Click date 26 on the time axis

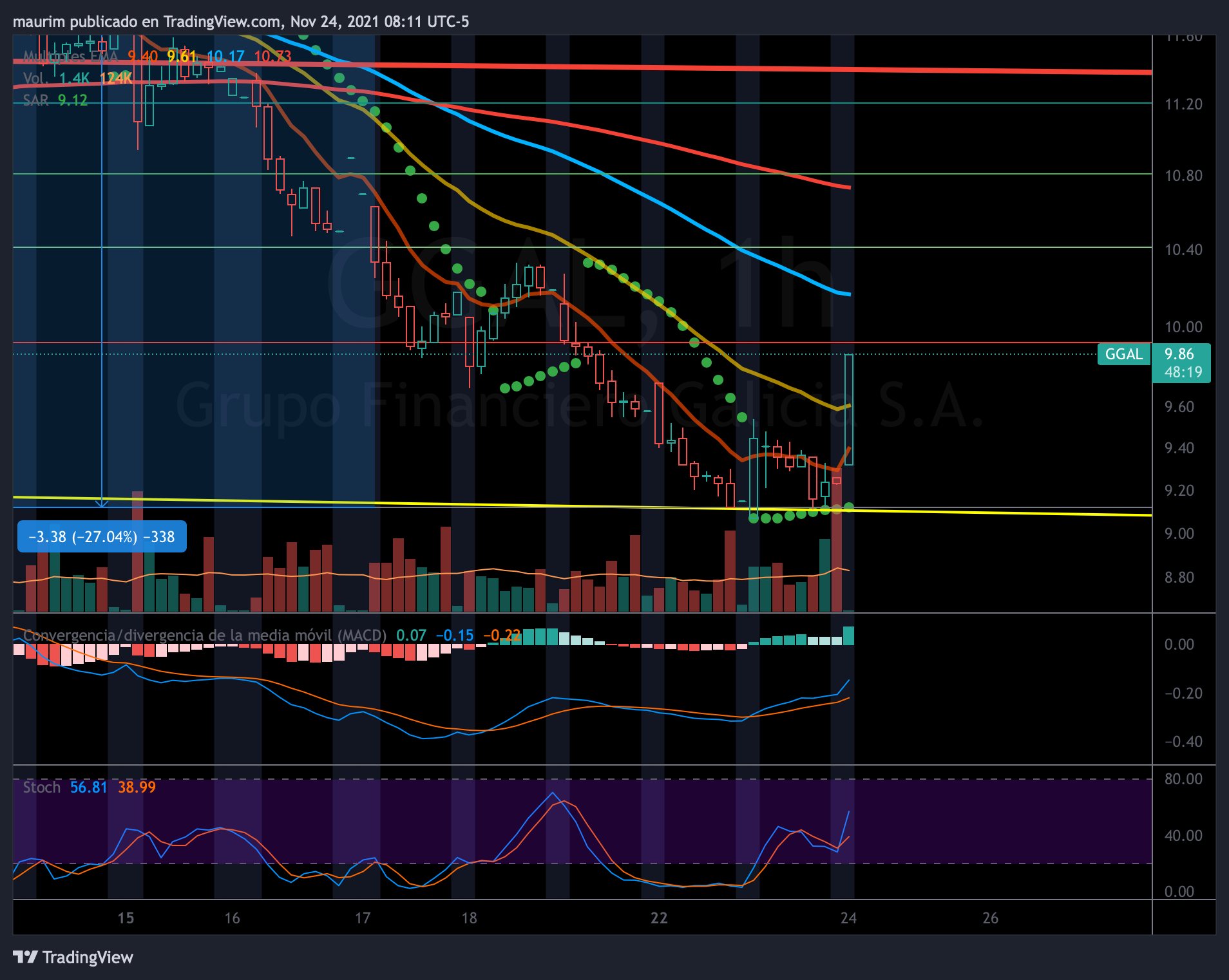pyautogui.click(x=990, y=918)
